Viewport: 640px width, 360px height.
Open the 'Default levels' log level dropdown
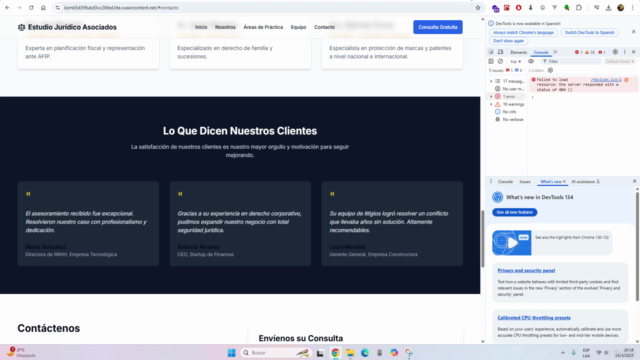(x=620, y=61)
